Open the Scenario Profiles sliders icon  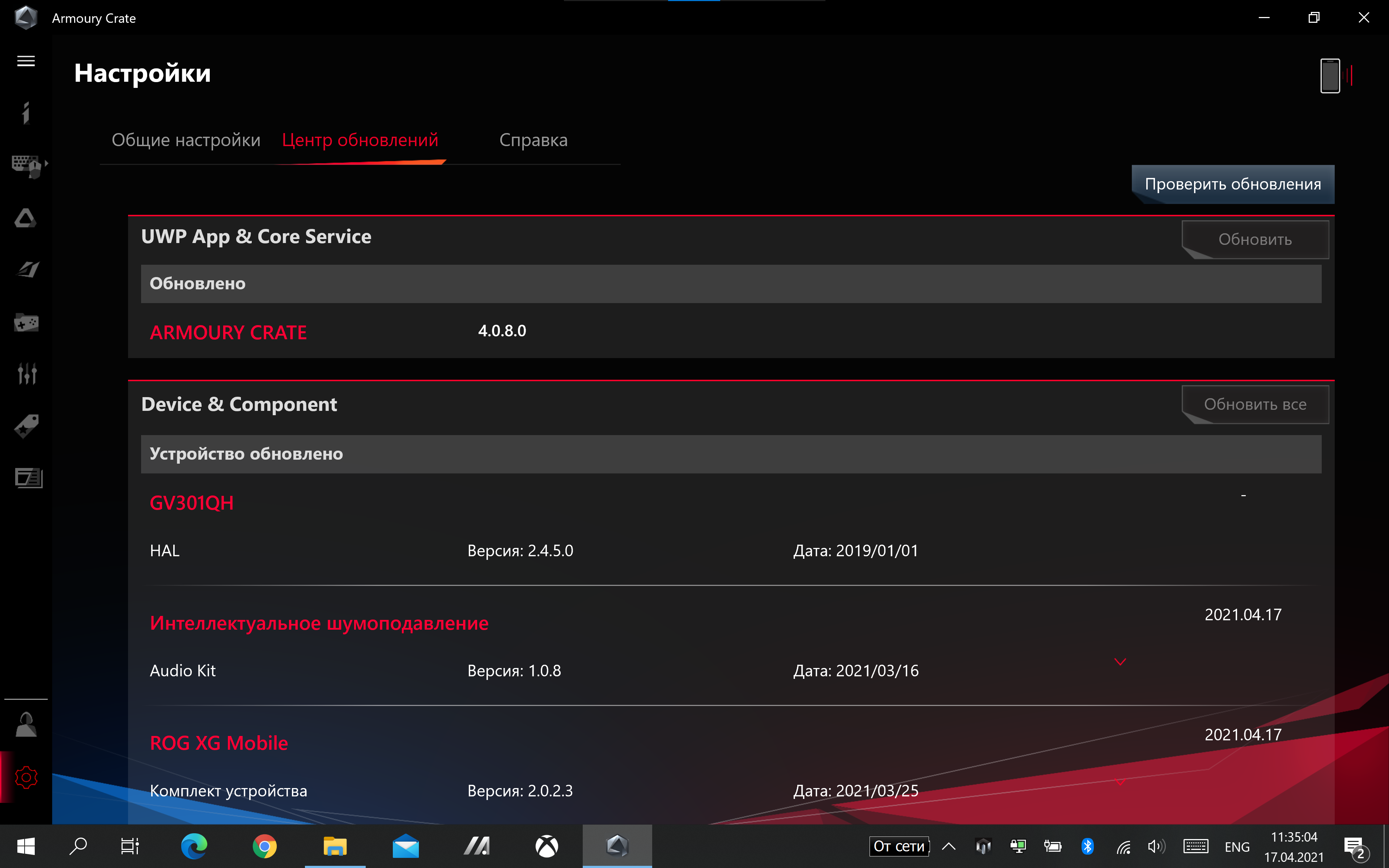pos(27,373)
